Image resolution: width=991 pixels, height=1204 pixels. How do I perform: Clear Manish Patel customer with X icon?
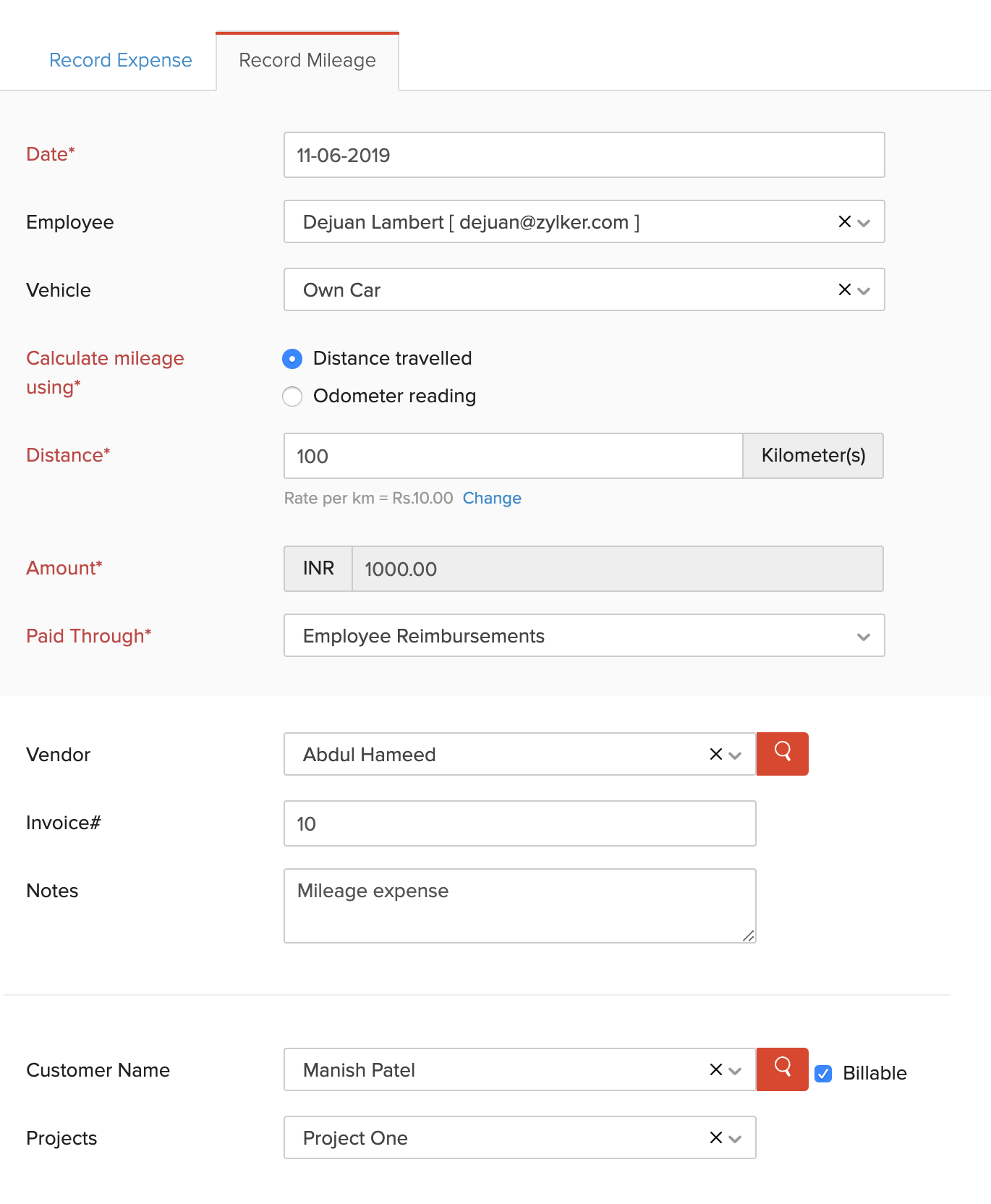[x=715, y=1069]
